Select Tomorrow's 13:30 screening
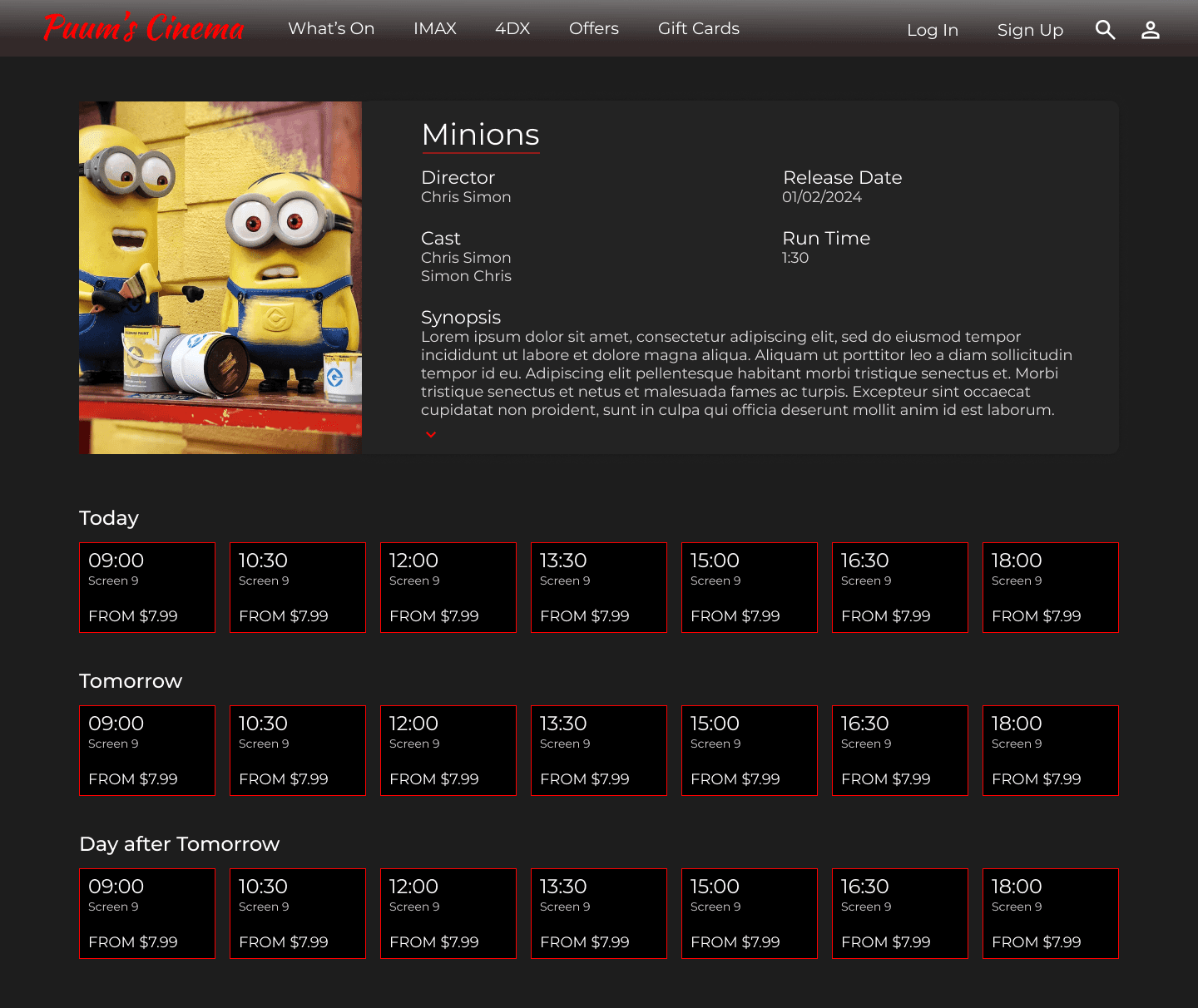 point(599,751)
